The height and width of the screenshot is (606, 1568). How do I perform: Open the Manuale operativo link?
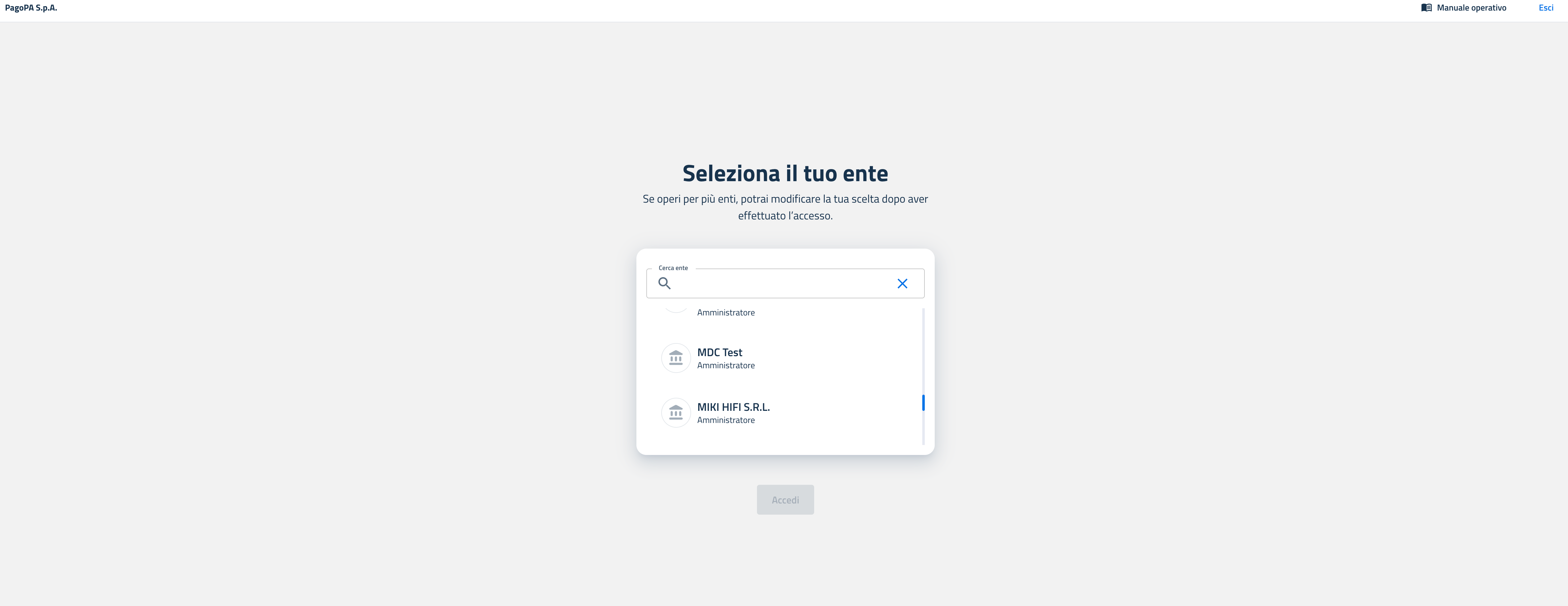click(1463, 8)
